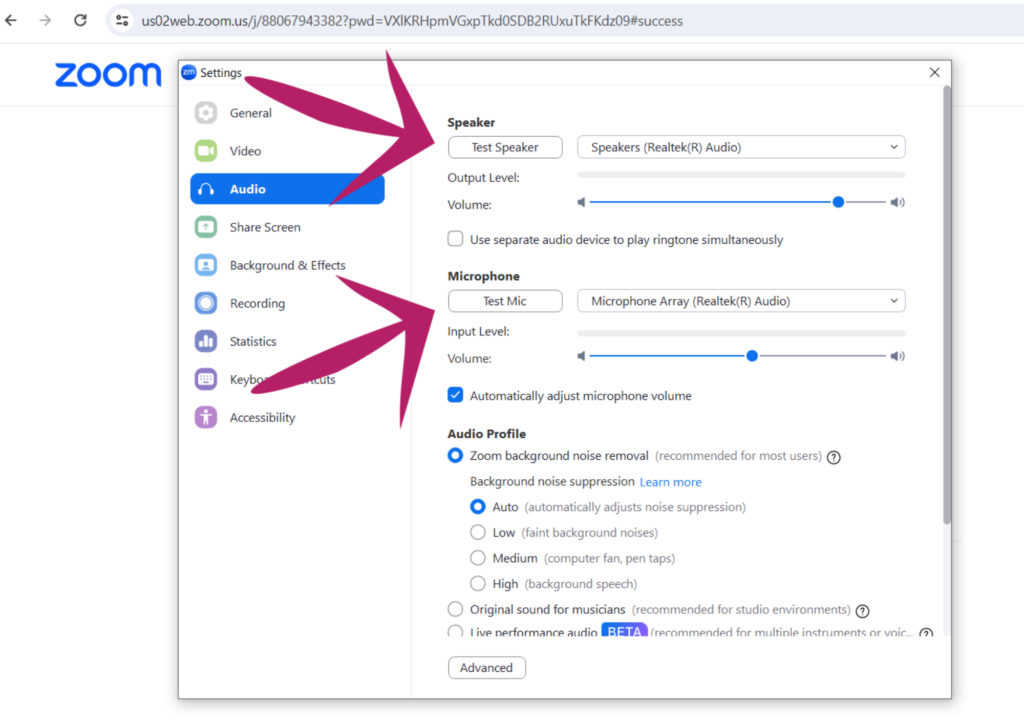Click the Video camera icon
The image size is (1024, 724).
tap(206, 151)
